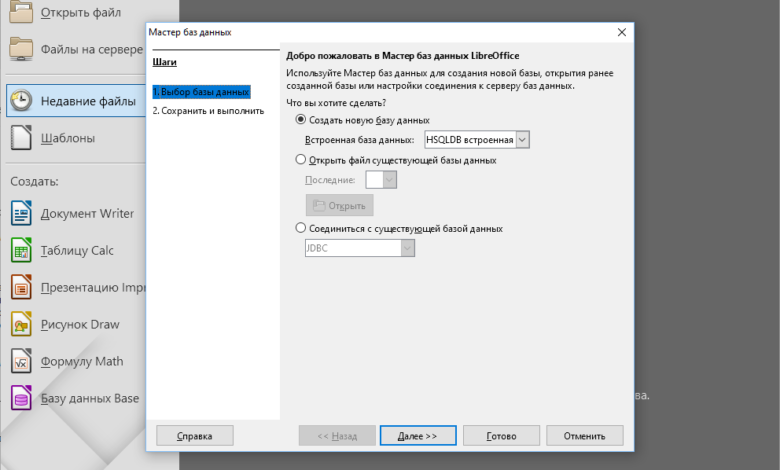Click the Impress presentation icon

pos(22,287)
